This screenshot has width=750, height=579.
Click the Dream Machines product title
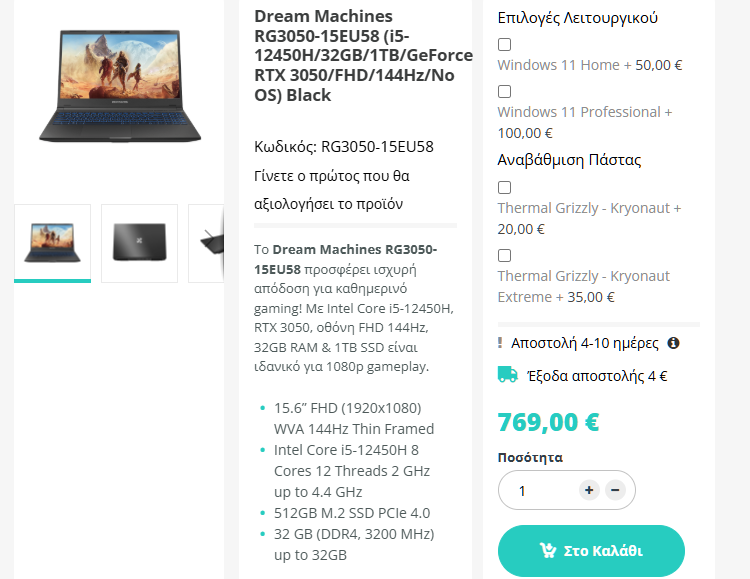(363, 56)
